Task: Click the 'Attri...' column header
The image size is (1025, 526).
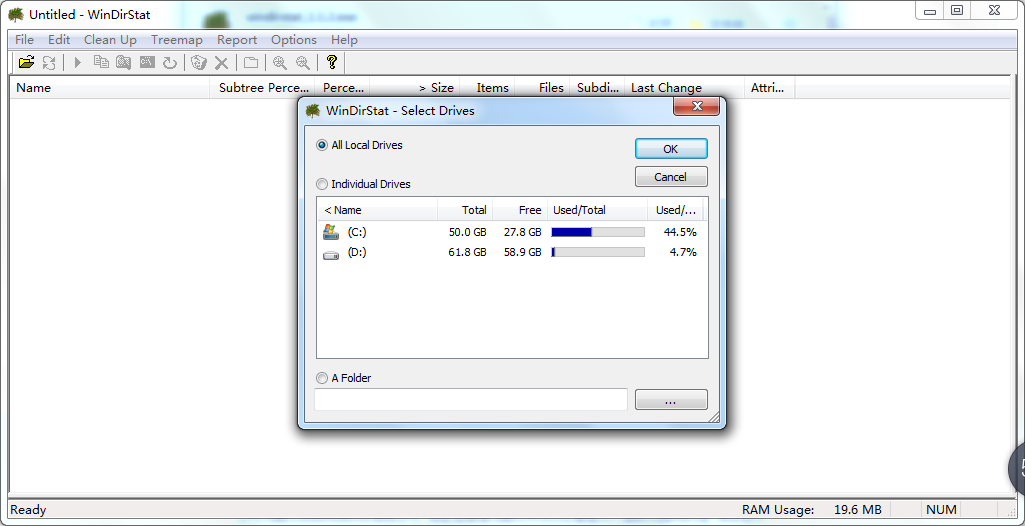Action: pyautogui.click(x=770, y=88)
